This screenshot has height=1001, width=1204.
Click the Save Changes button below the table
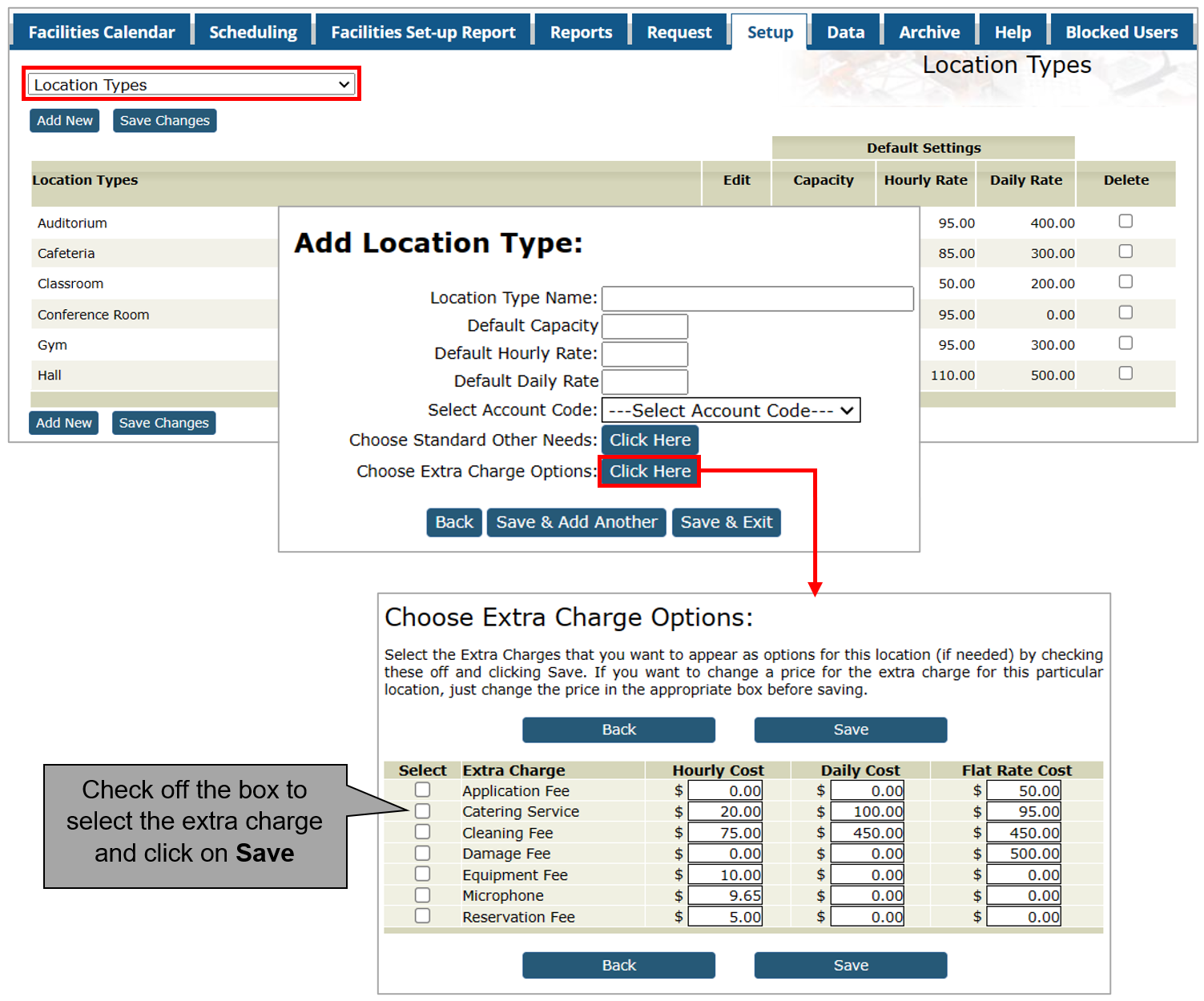point(164,423)
